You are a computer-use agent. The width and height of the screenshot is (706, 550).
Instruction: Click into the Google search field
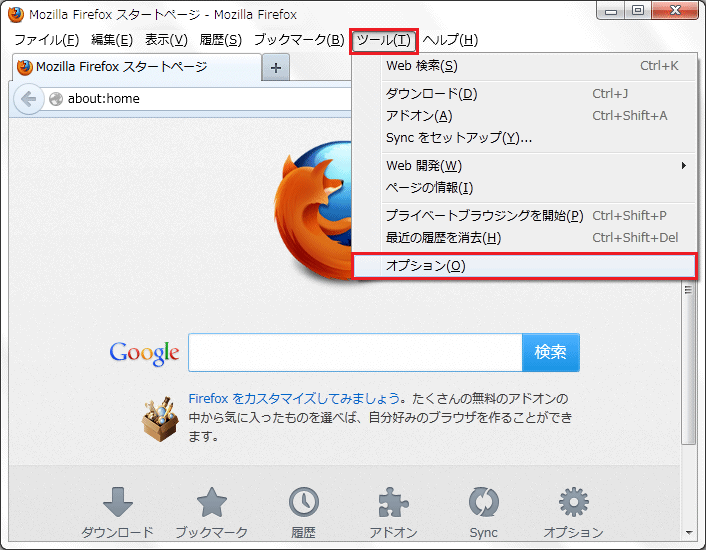354,352
